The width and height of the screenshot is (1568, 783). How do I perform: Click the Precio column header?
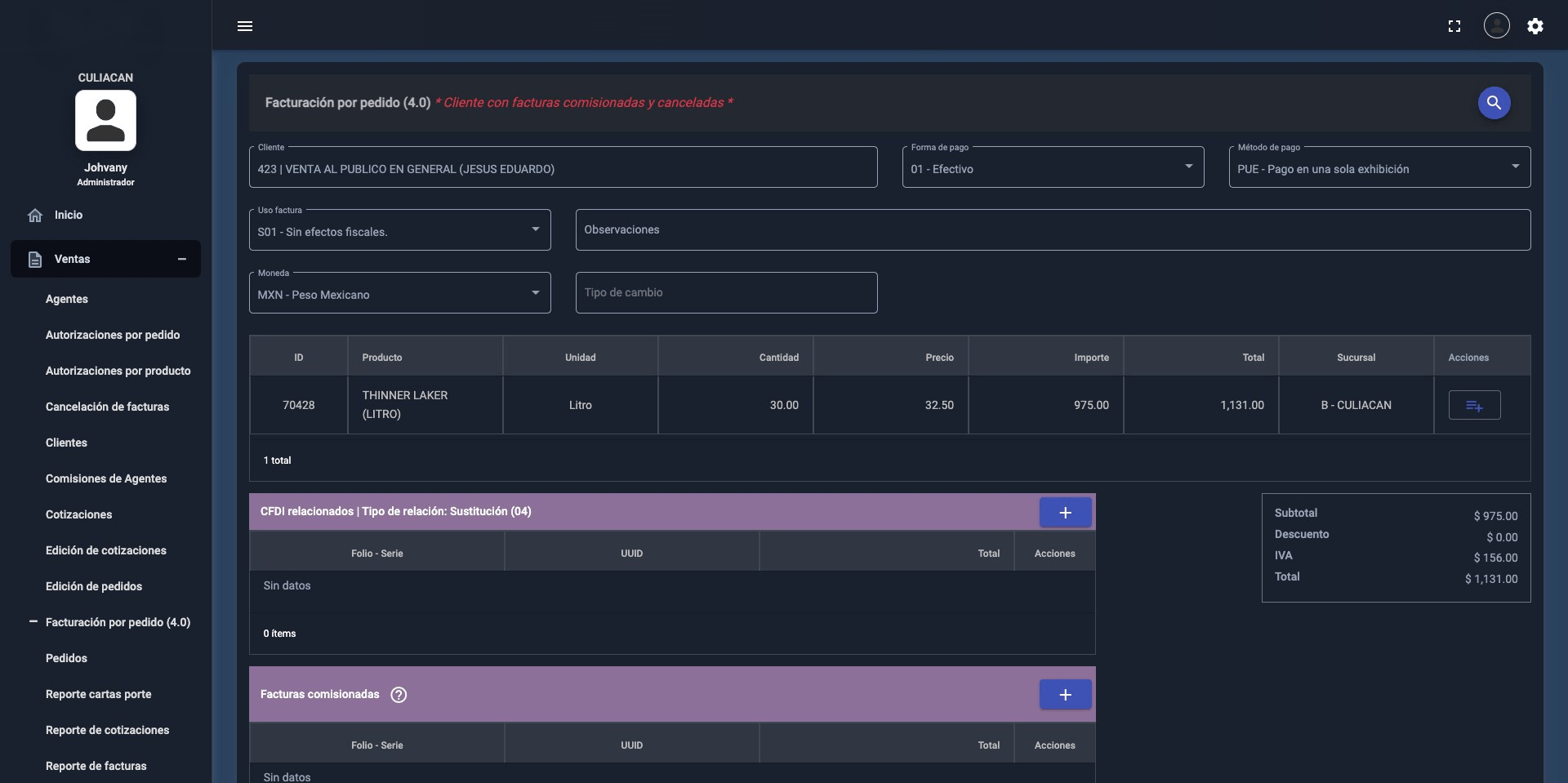890,358
